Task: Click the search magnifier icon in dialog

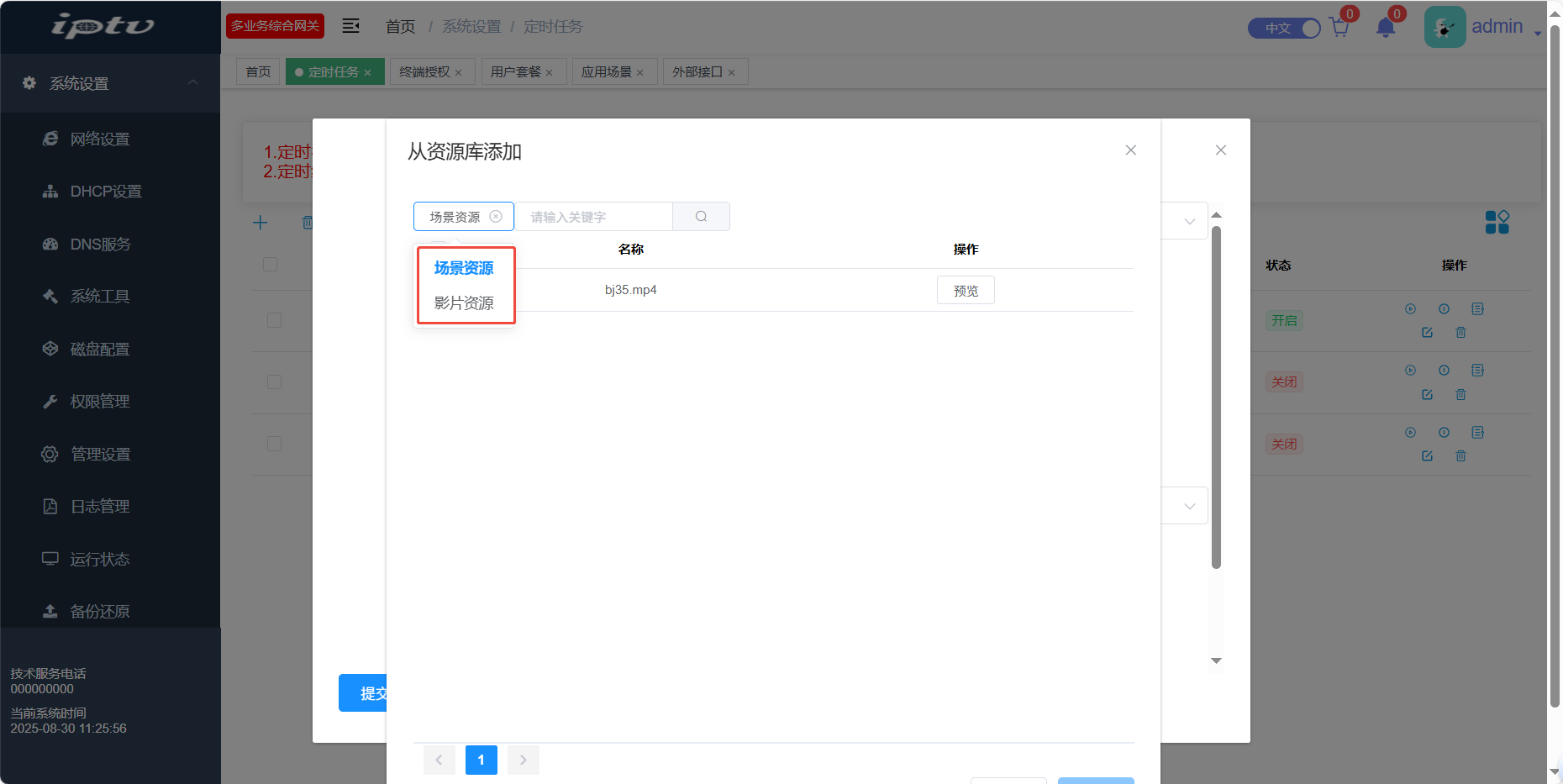Action: coord(701,217)
